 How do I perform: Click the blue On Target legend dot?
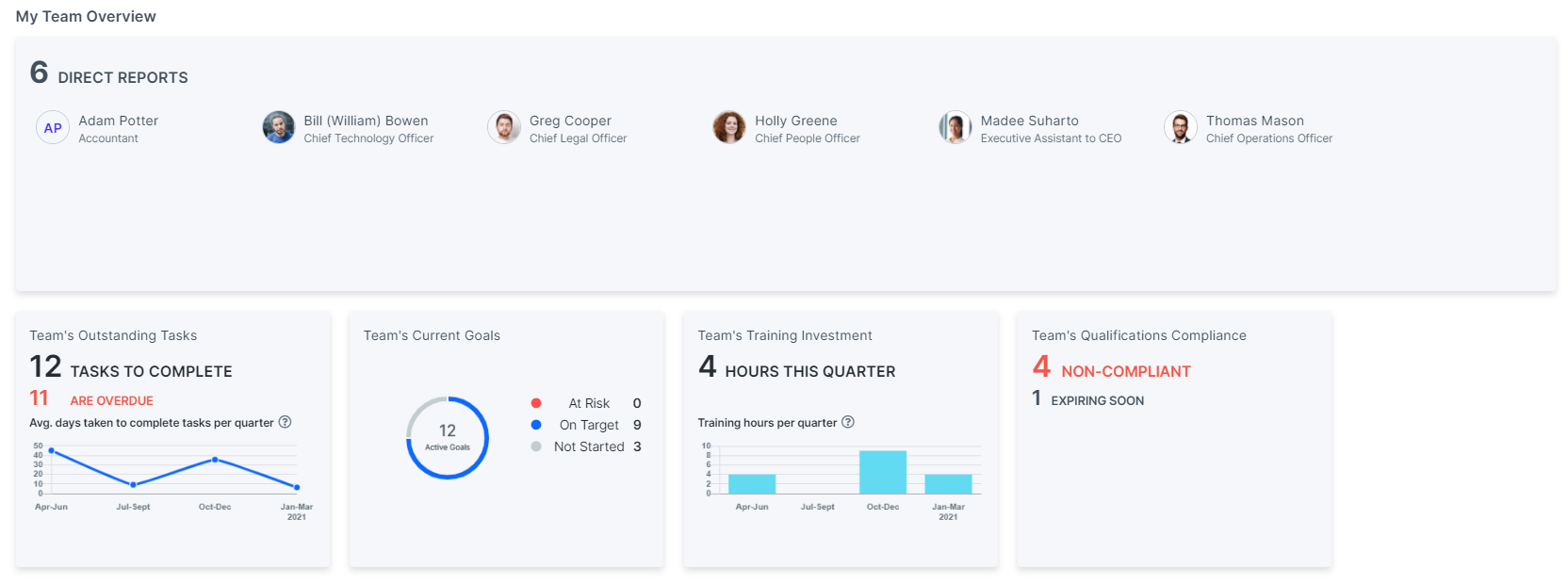pyautogui.click(x=536, y=425)
